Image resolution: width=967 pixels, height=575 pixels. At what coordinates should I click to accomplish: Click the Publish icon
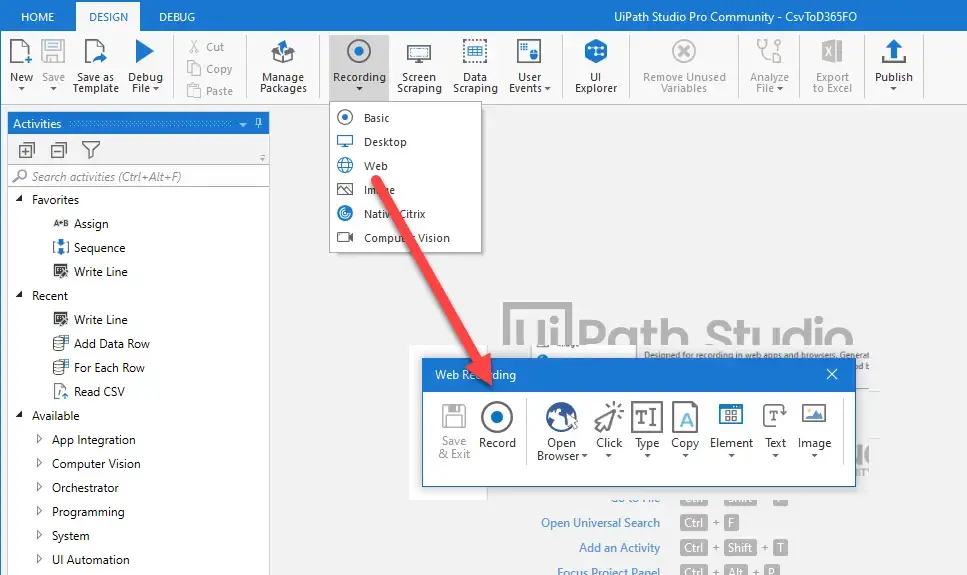[894, 51]
